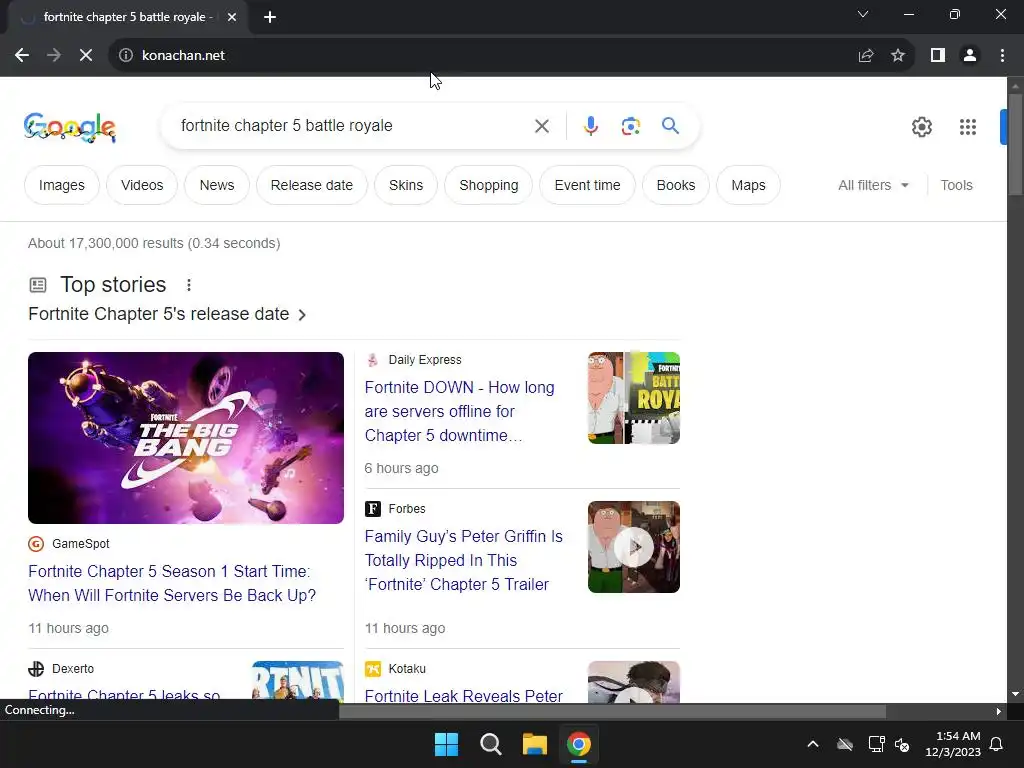This screenshot has width=1024, height=768.
Task: Open the clock showing 1:54 AM
Action: click(953, 744)
